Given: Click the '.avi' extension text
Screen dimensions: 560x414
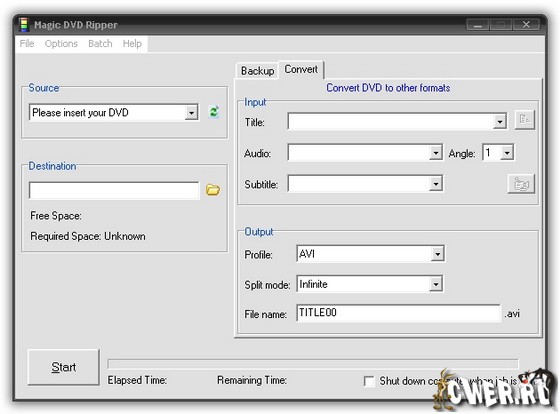Looking at the screenshot, I should click(x=512, y=314).
